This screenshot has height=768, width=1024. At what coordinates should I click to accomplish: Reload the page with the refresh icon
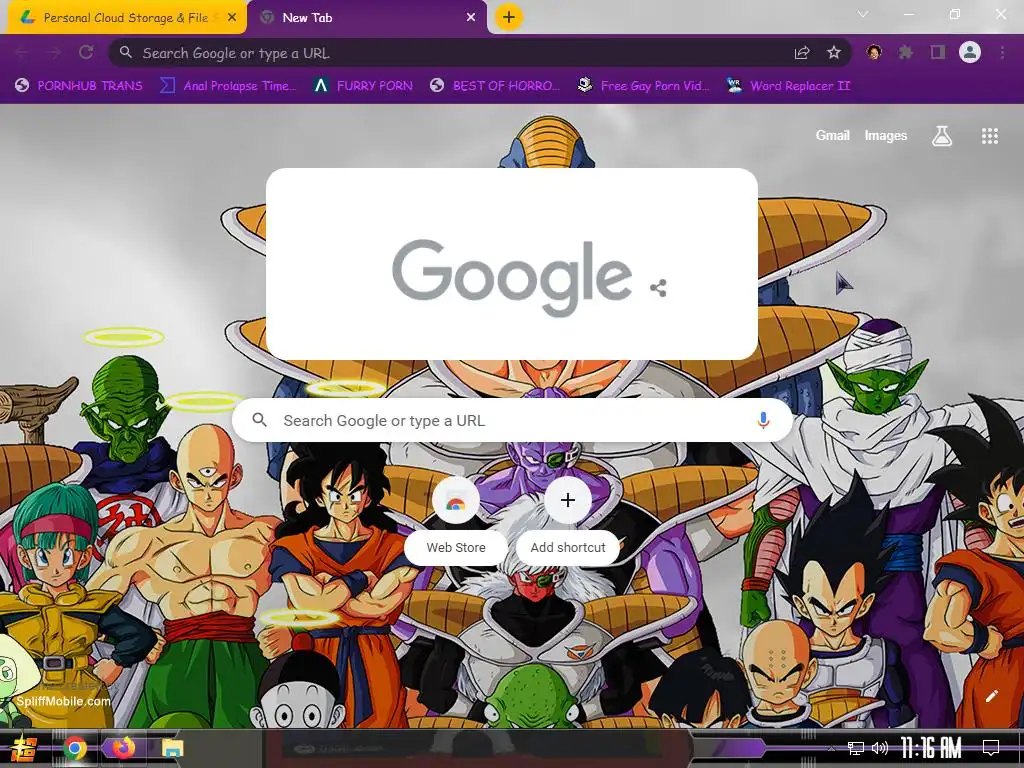pyautogui.click(x=86, y=52)
